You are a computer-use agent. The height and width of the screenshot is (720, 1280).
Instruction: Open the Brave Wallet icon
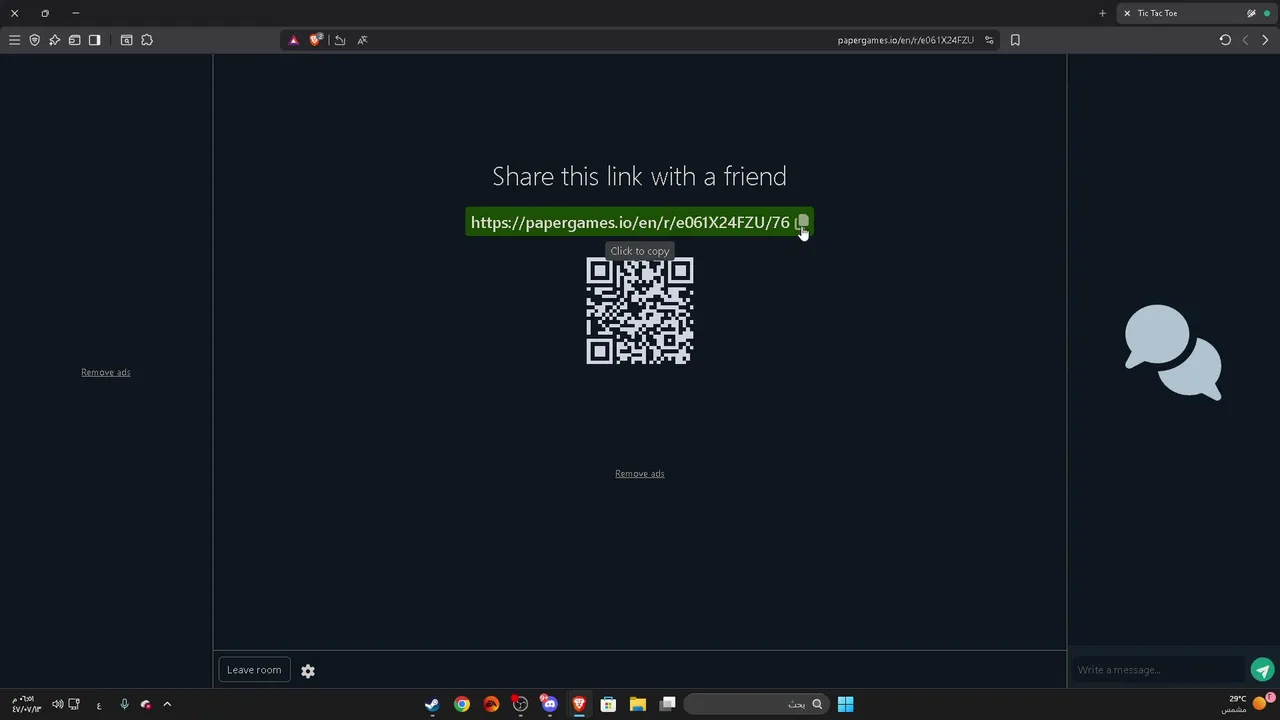[74, 40]
